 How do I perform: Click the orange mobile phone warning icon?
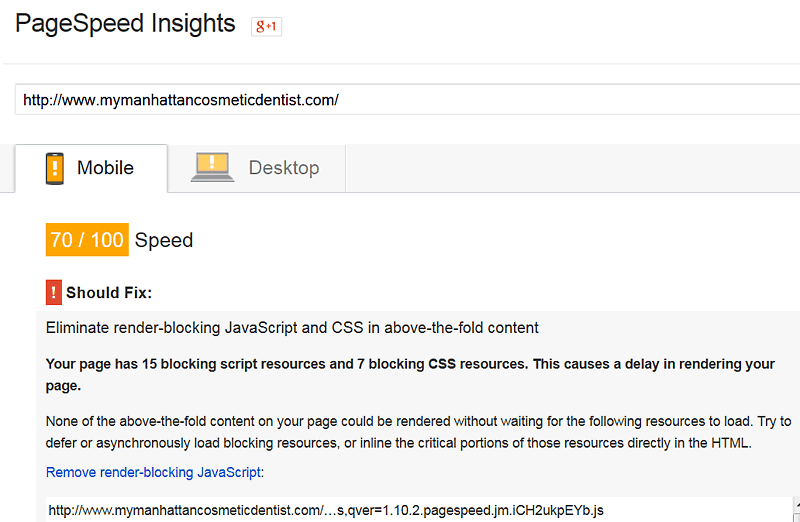[55, 168]
